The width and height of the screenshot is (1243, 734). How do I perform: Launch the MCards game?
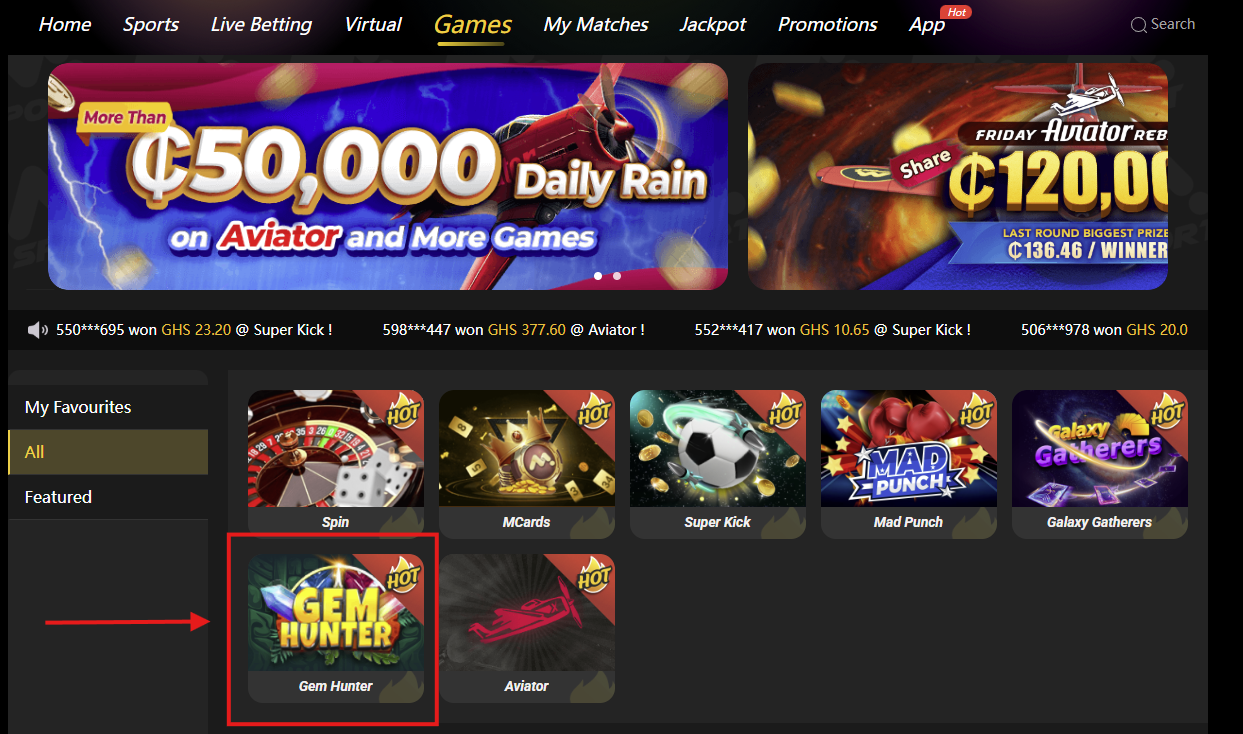[x=527, y=464]
